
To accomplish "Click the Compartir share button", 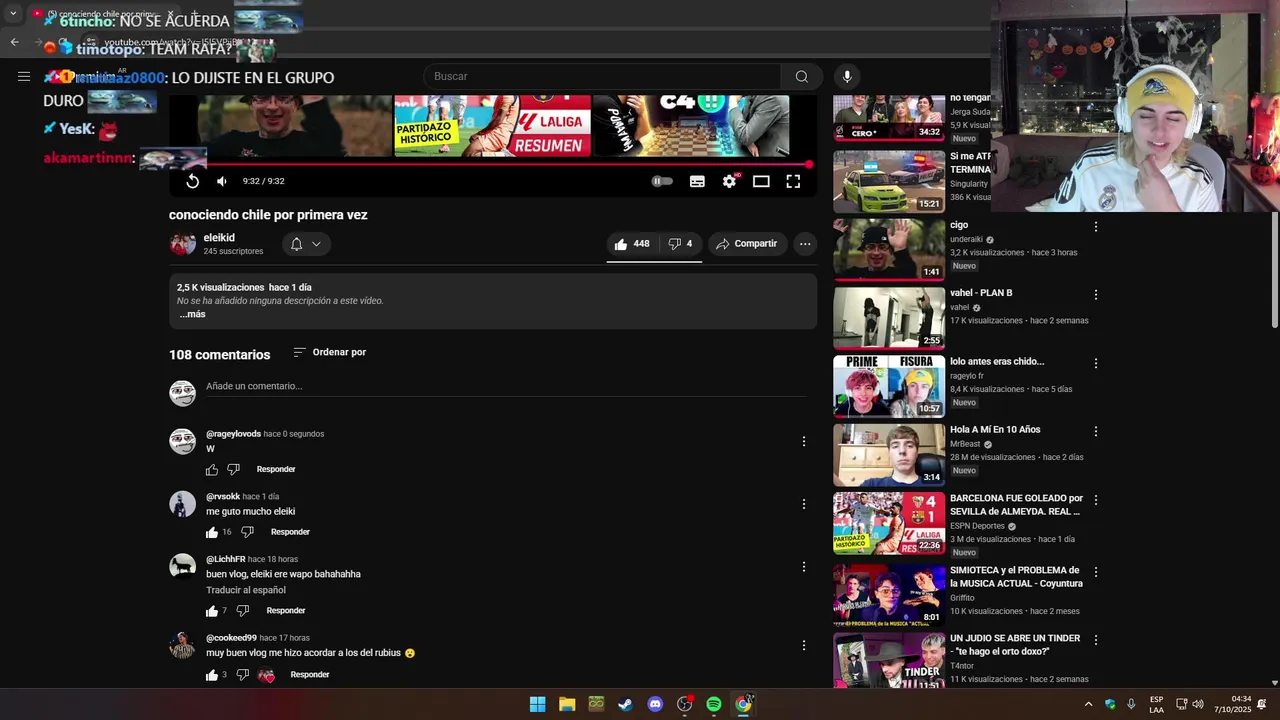I will click(x=747, y=244).
